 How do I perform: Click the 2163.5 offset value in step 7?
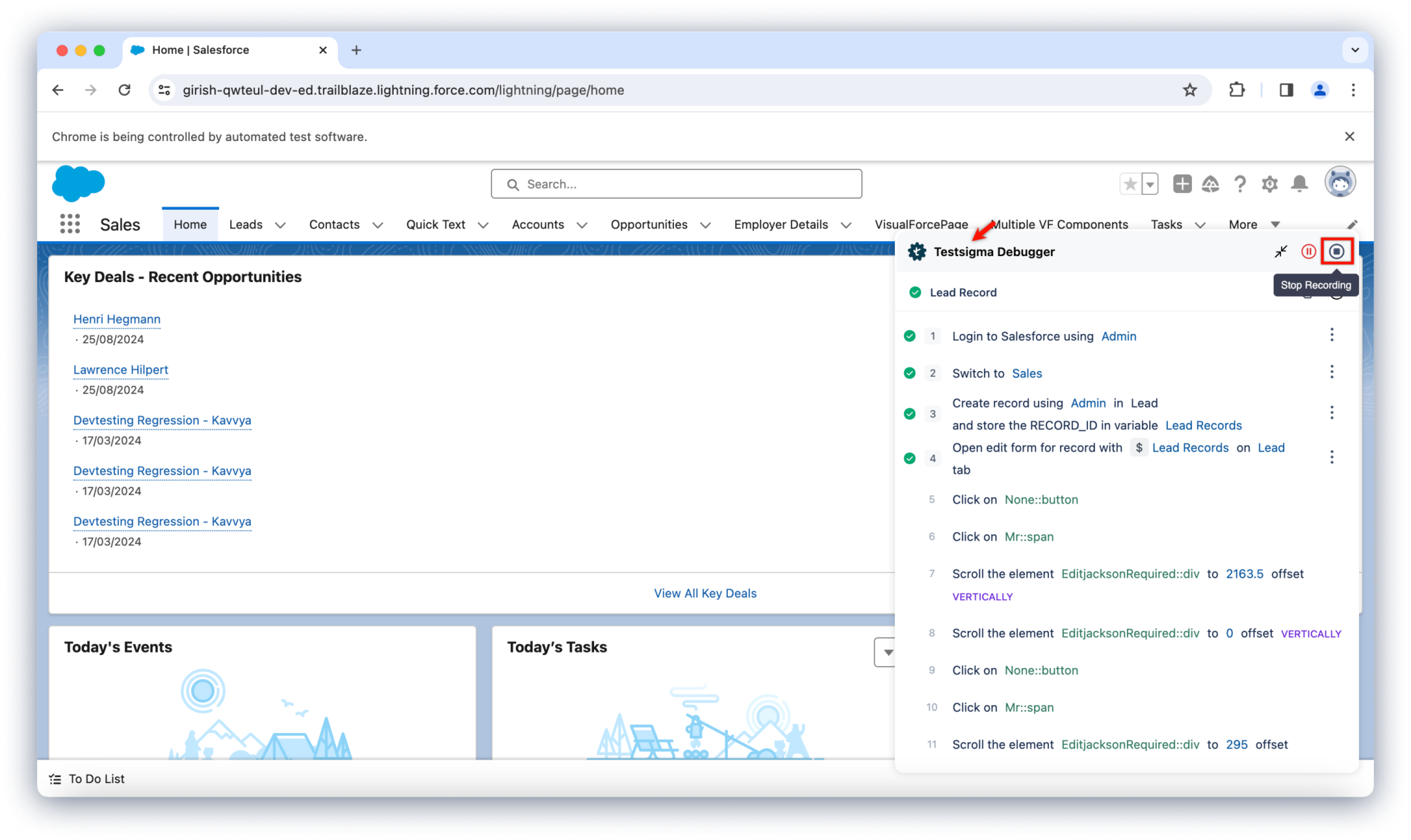pos(1244,574)
